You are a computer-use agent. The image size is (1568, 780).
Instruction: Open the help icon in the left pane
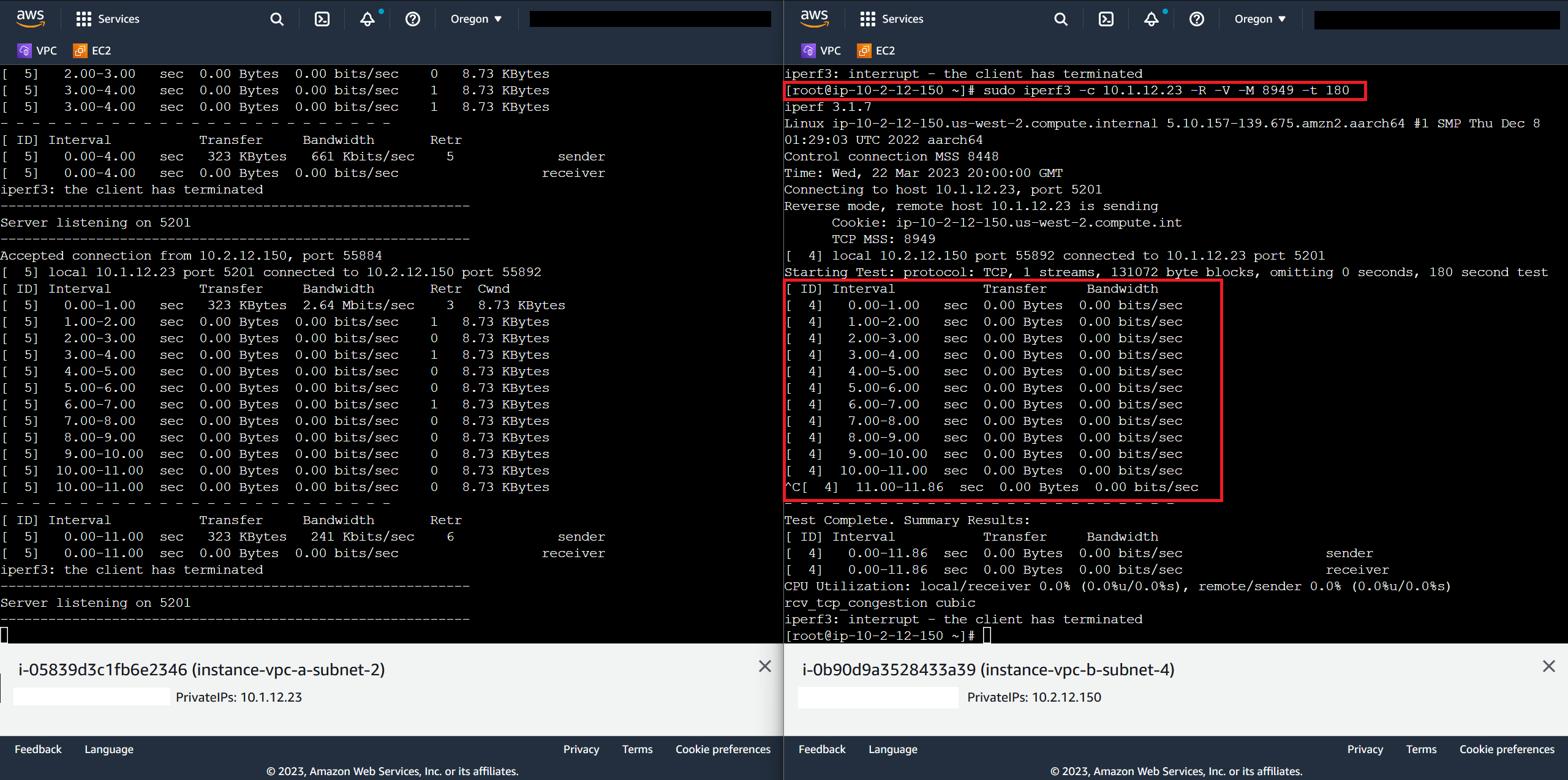pyautogui.click(x=412, y=19)
